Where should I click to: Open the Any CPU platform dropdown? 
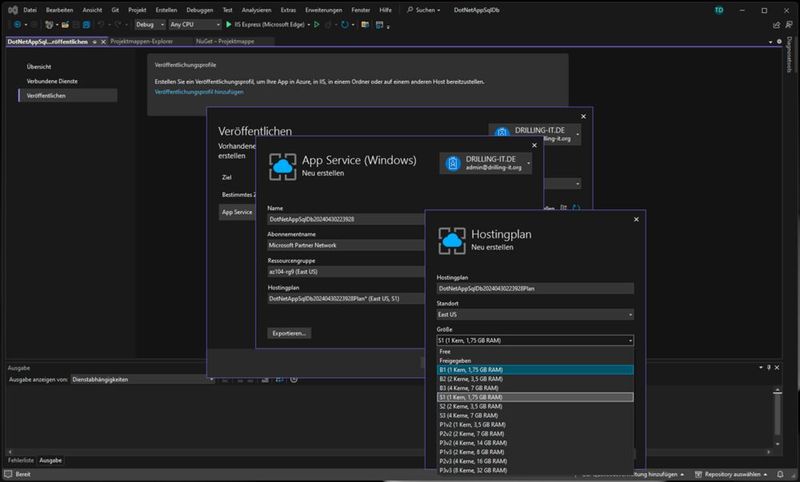195,24
